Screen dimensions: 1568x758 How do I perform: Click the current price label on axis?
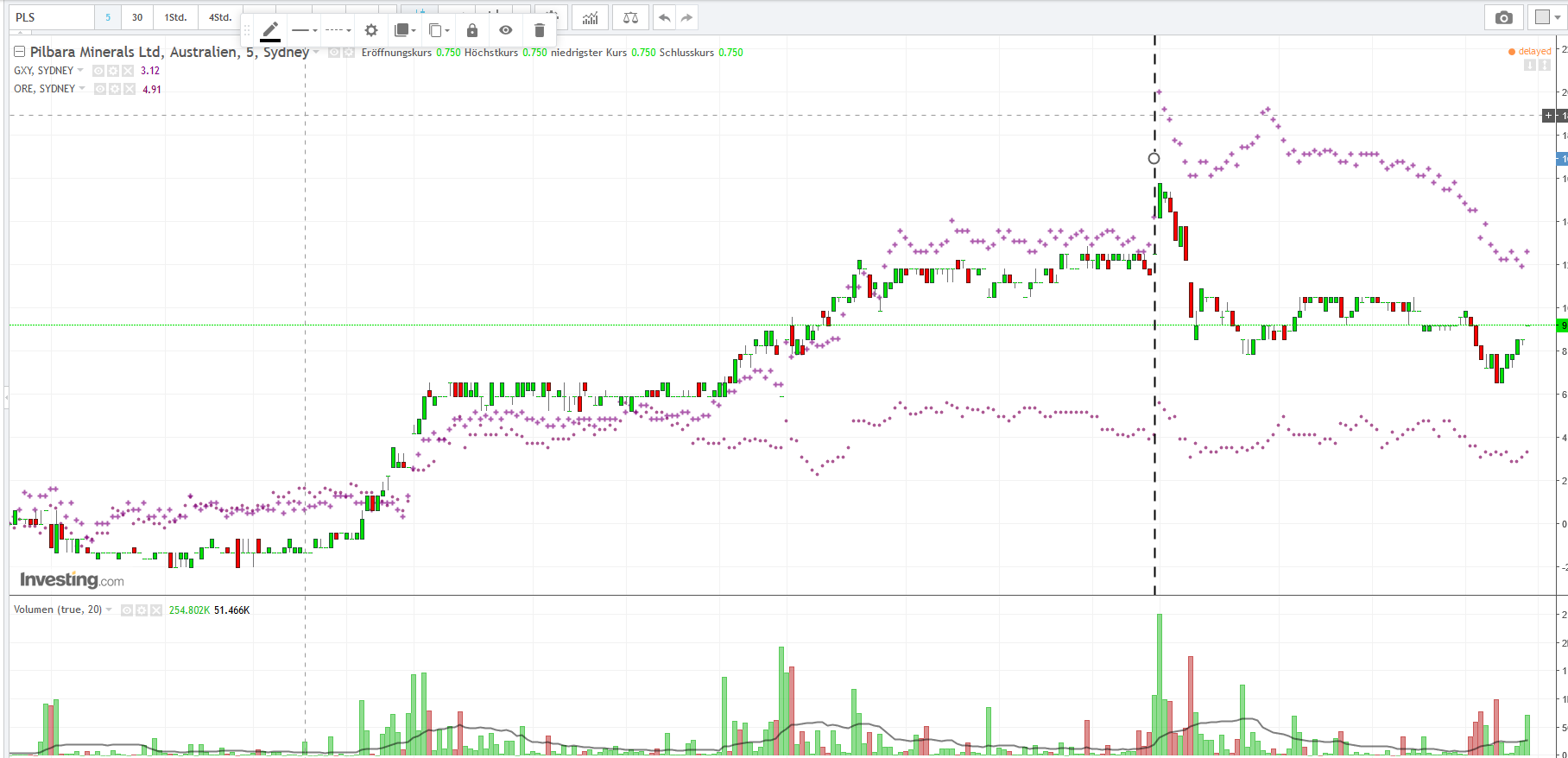pos(1561,325)
